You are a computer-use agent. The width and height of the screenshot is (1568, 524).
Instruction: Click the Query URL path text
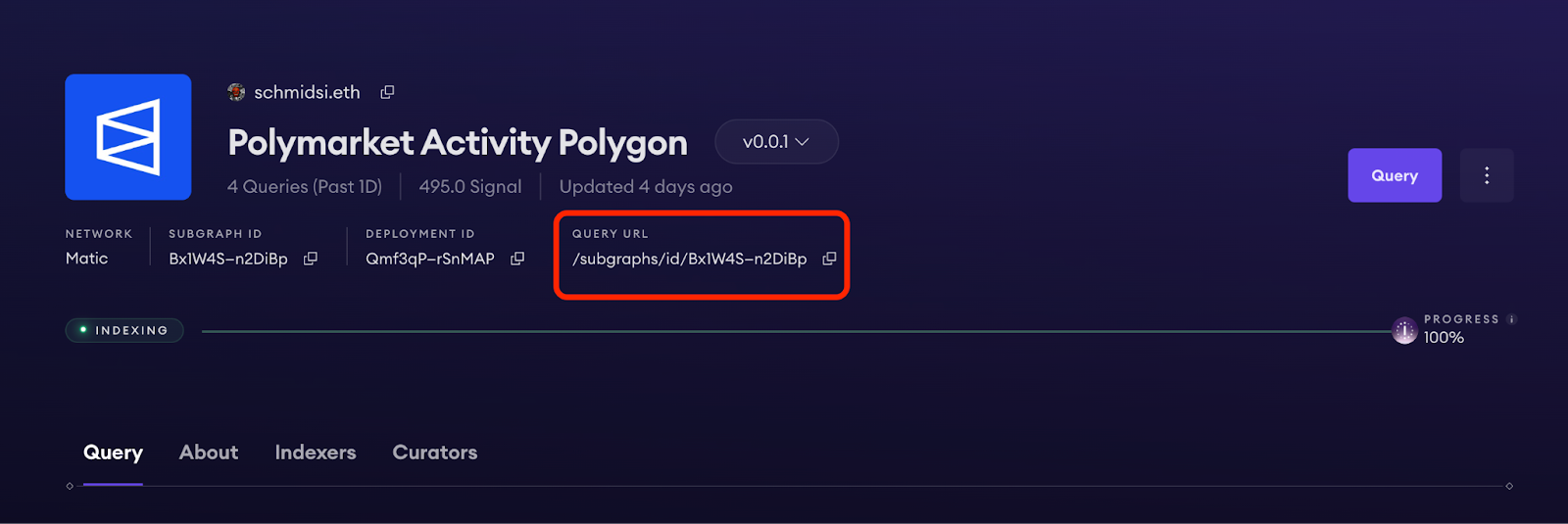tap(690, 259)
